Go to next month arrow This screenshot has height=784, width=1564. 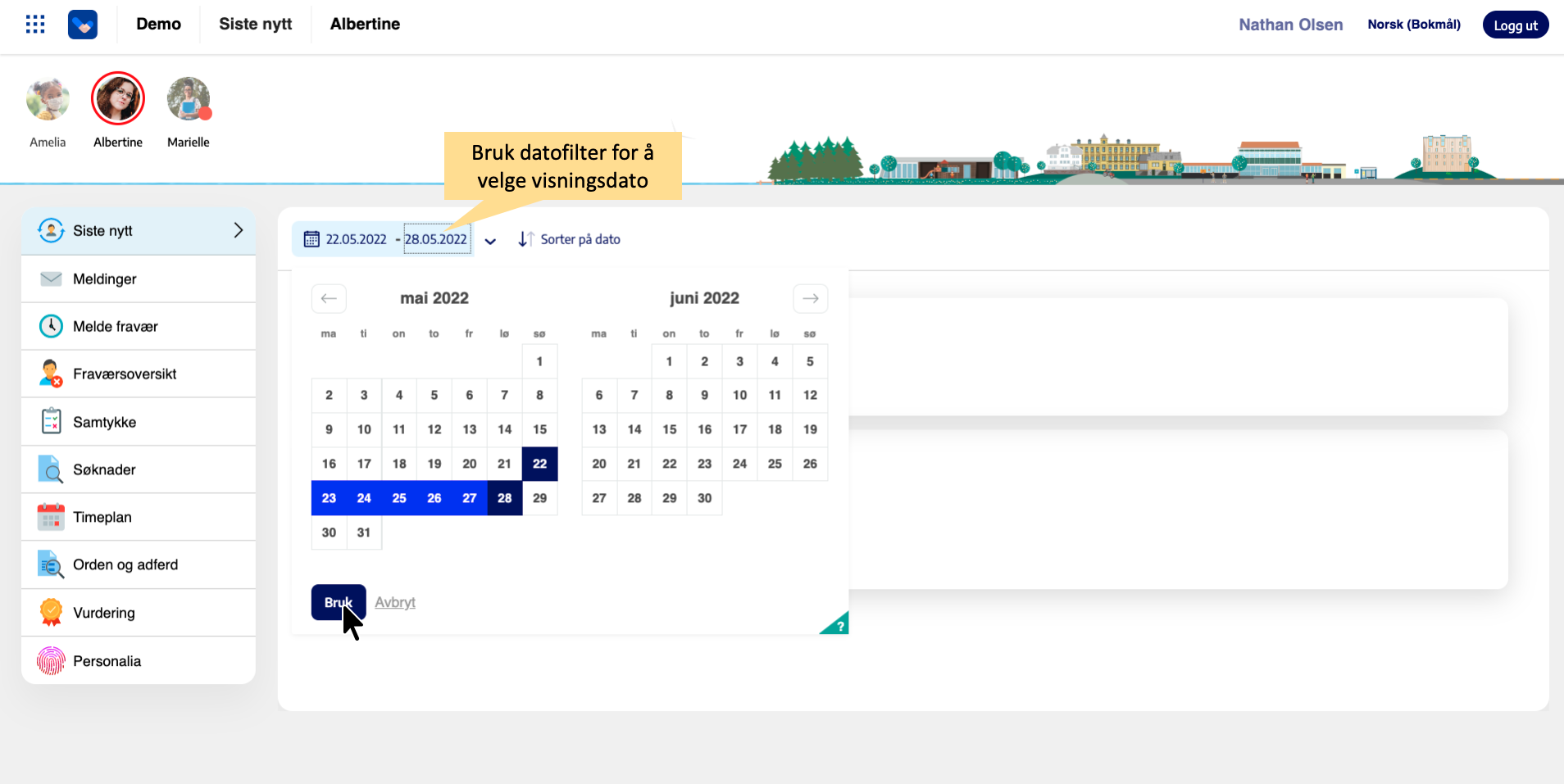[811, 298]
